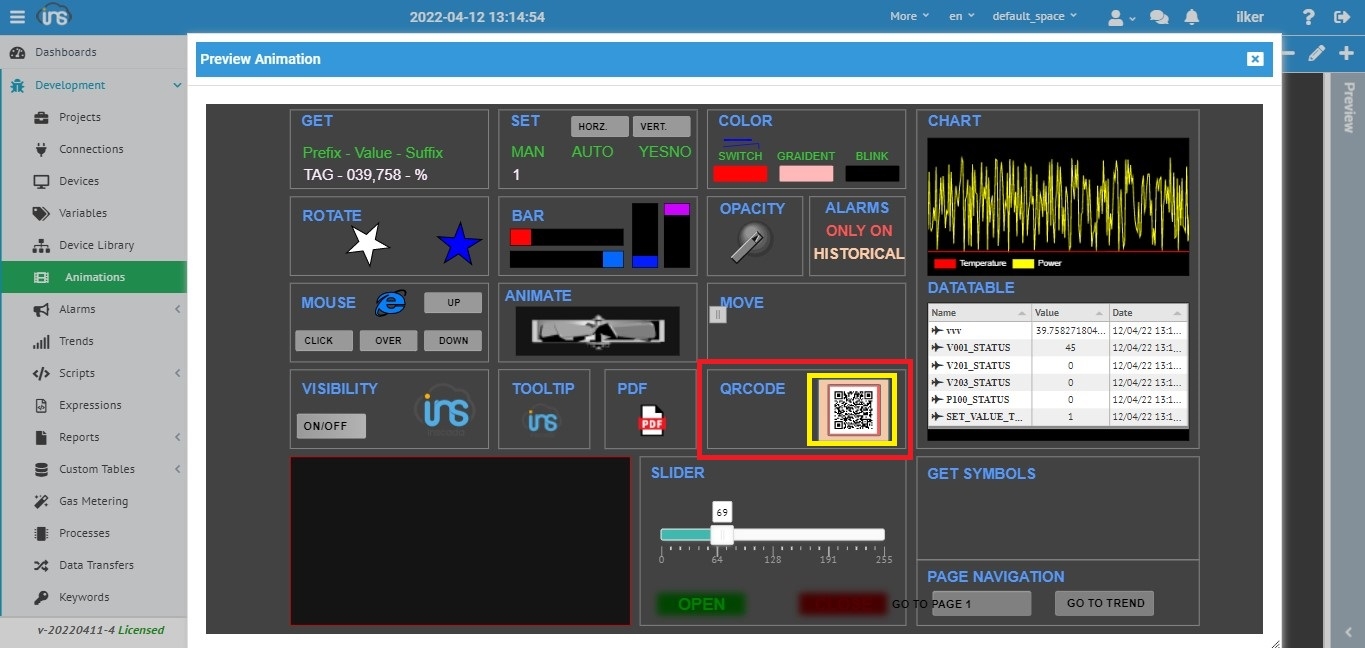Click the PDF file icon

click(652, 421)
